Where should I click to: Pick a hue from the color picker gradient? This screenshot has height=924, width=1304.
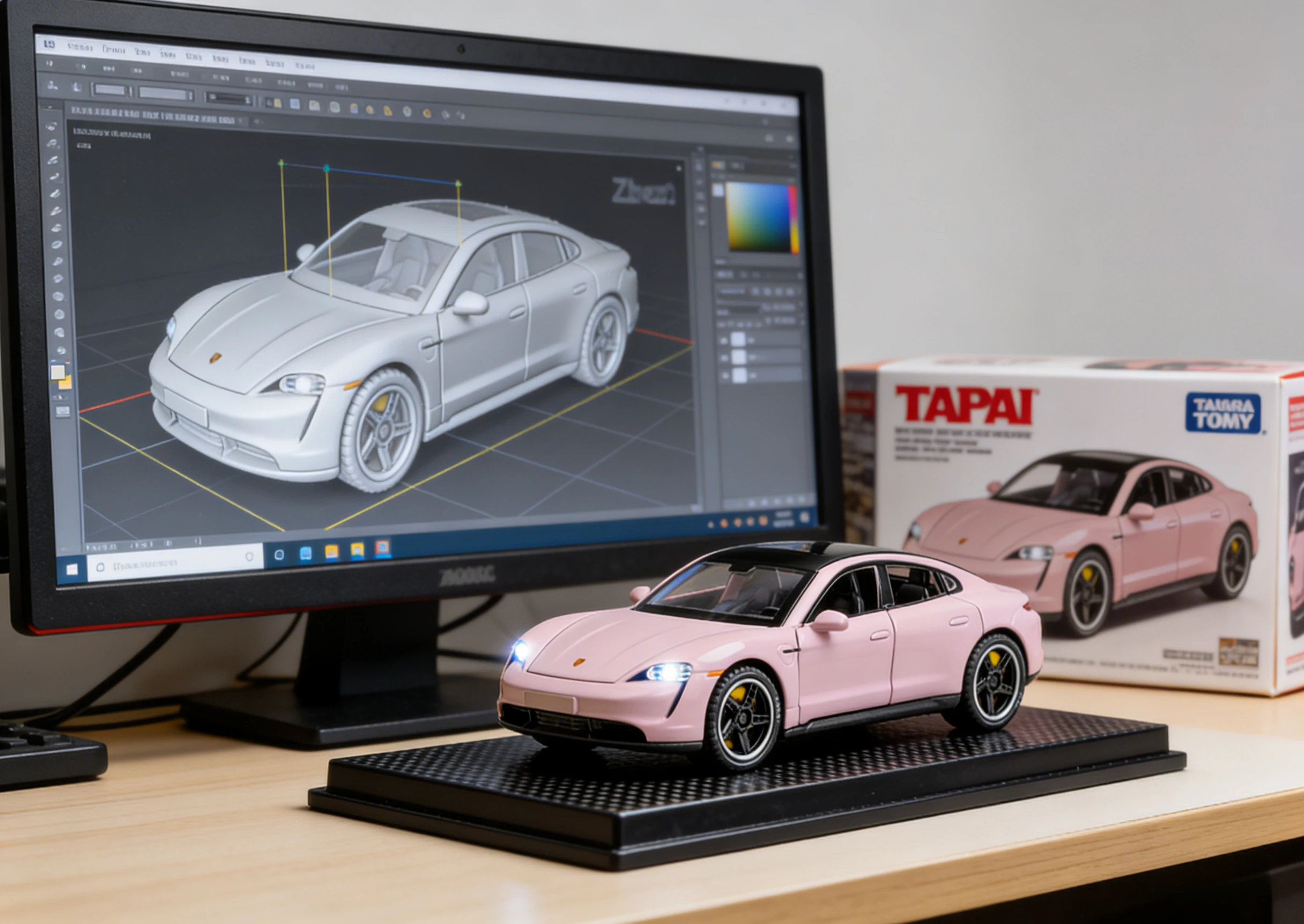point(759,215)
